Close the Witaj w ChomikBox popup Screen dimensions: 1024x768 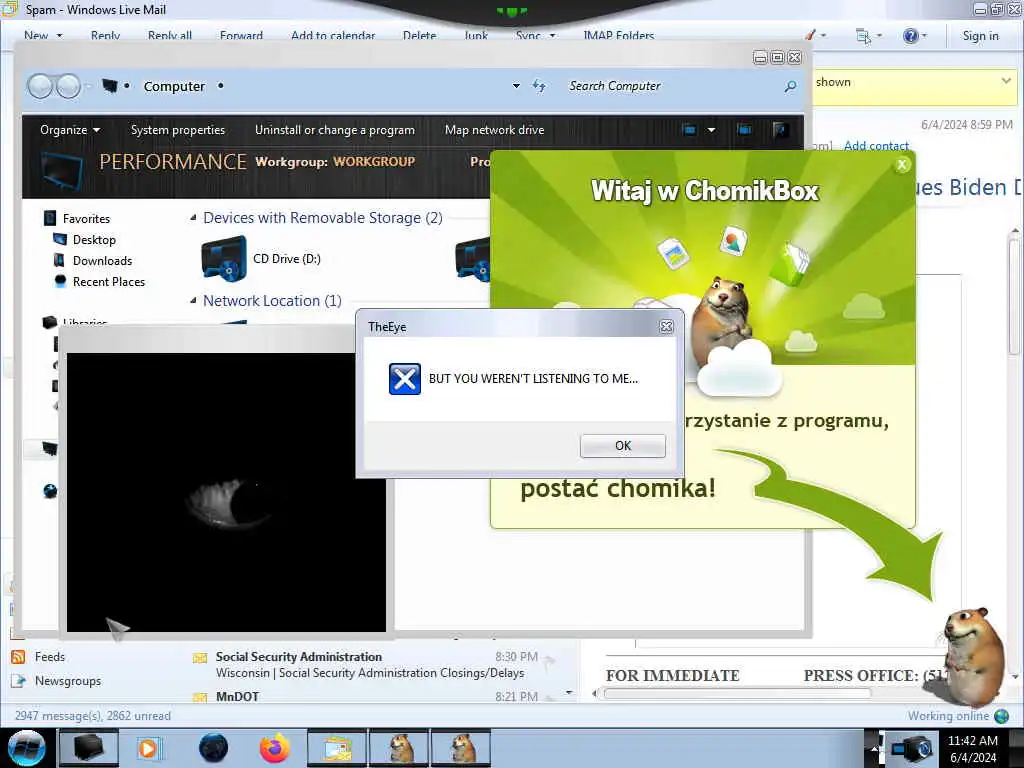902,165
